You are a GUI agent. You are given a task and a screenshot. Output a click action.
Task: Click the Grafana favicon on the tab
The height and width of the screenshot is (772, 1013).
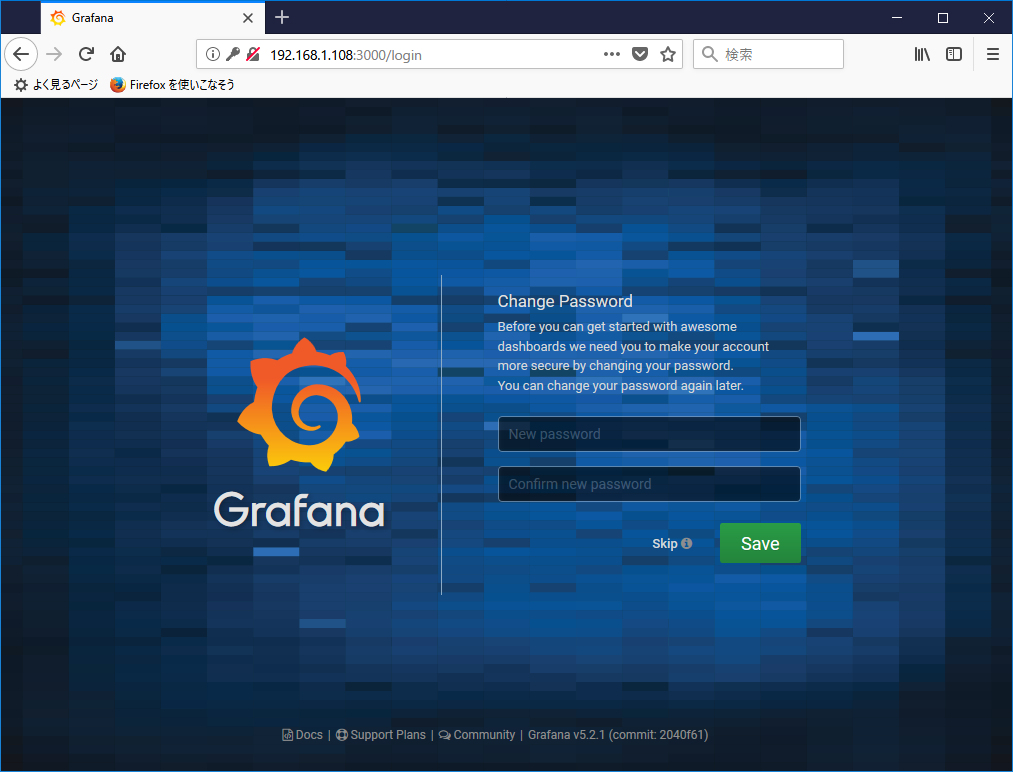coord(58,18)
